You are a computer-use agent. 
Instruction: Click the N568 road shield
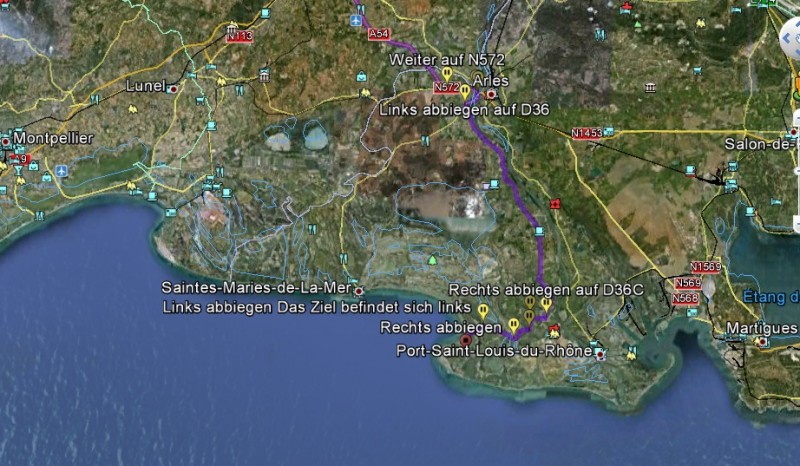[x=686, y=298]
